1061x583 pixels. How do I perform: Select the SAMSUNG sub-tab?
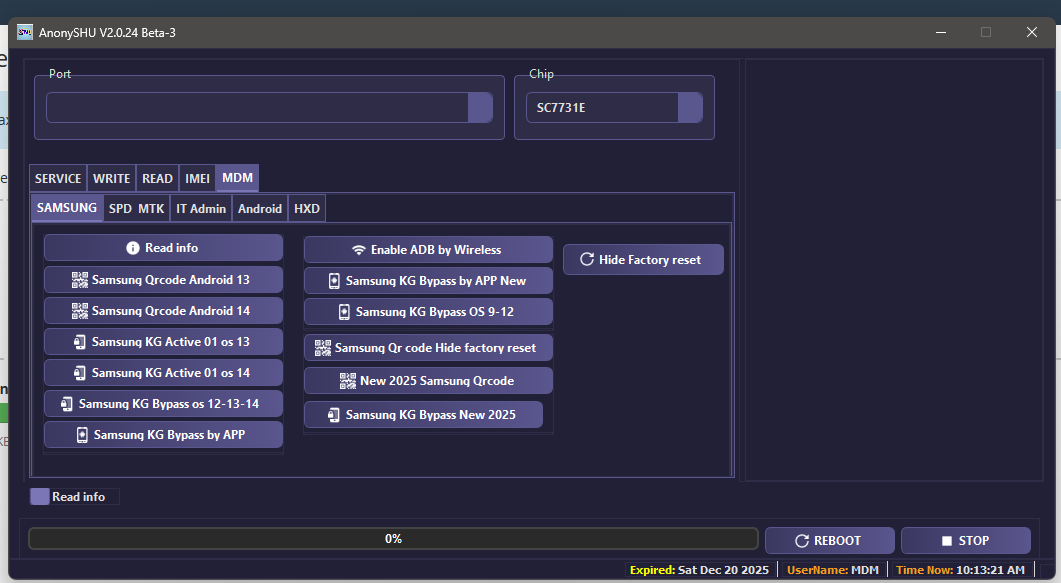[67, 208]
